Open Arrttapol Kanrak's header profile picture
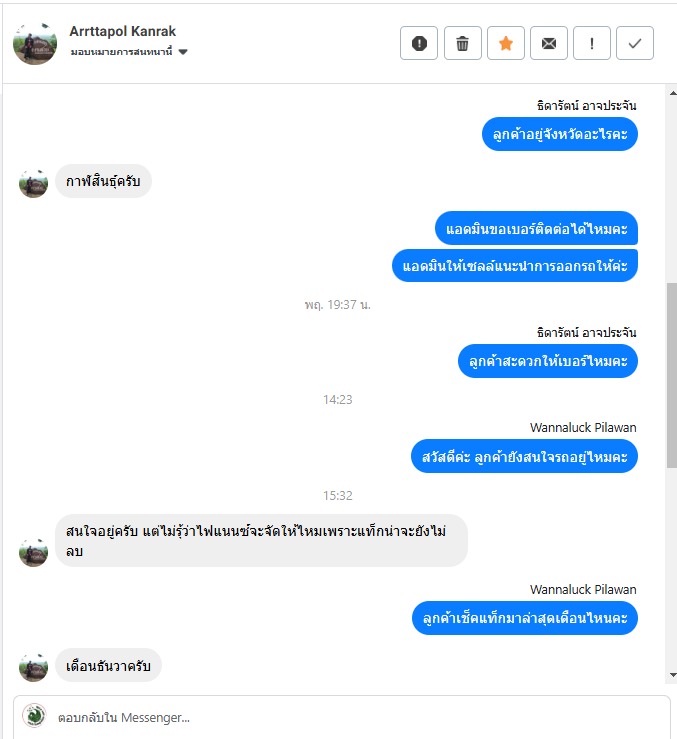 click(35, 43)
